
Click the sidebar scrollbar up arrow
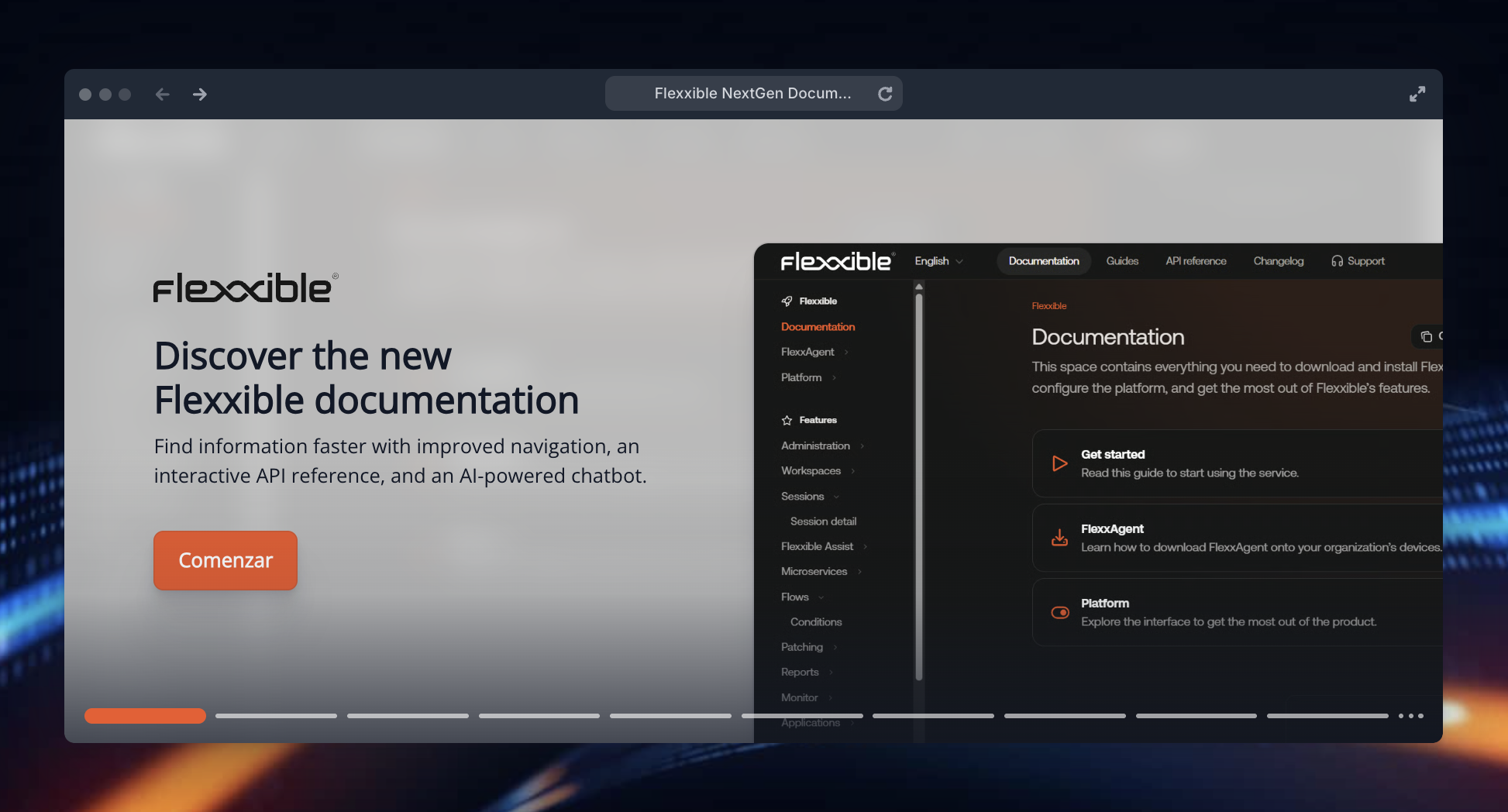coord(919,287)
